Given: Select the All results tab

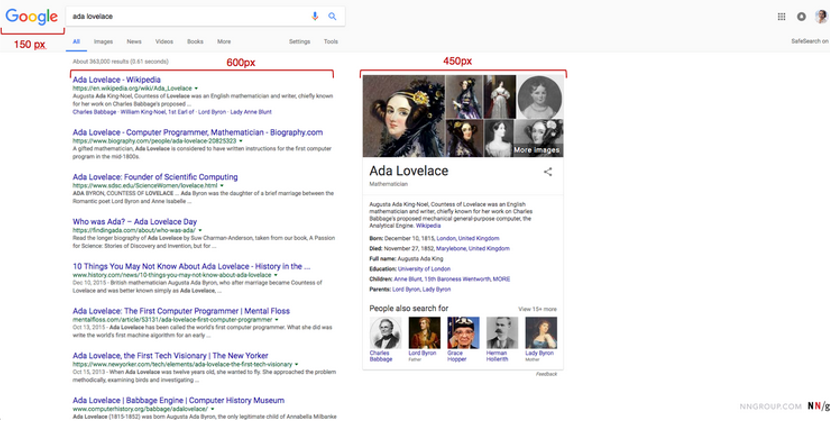Looking at the screenshot, I should (76, 42).
